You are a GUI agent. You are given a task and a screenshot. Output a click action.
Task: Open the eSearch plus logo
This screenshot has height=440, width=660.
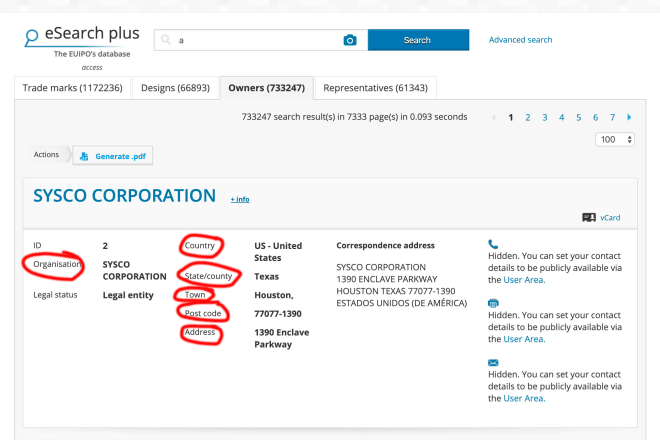pos(82,36)
